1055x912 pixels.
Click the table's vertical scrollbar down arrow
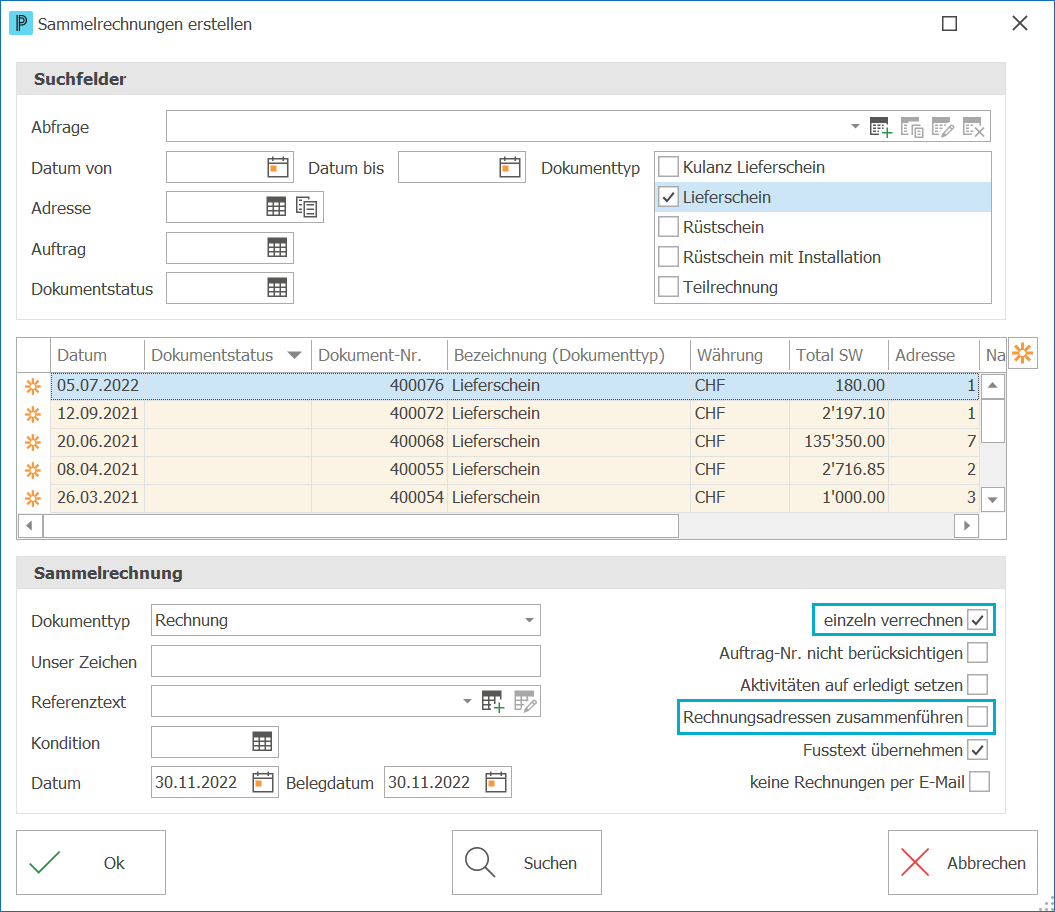(992, 499)
